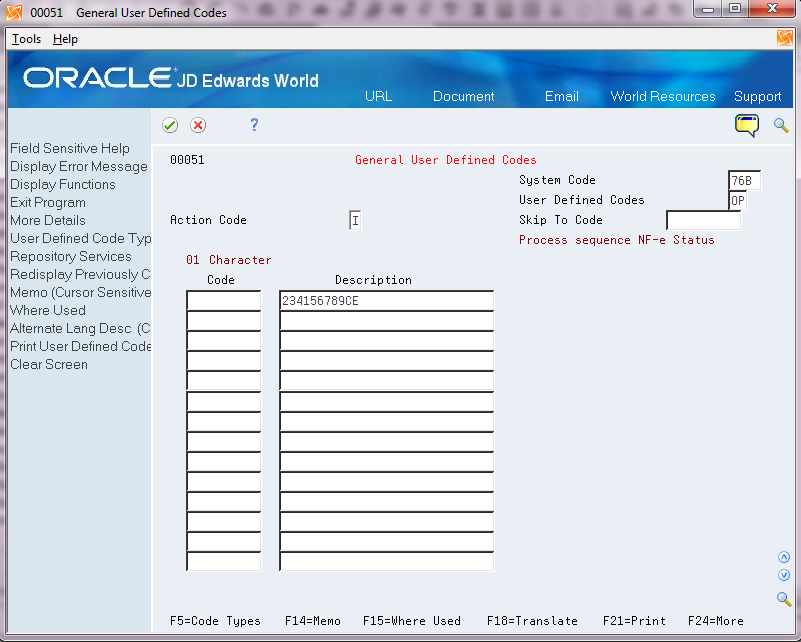The image size is (801, 642).
Task: Click the Action Code input field
Action: pos(356,221)
